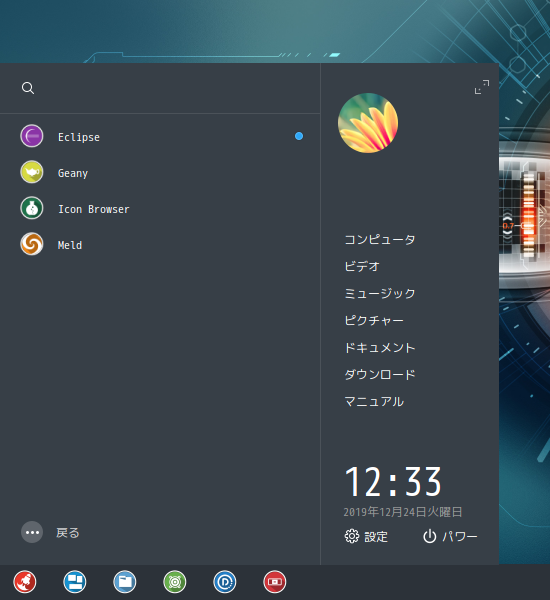Select the Meld text label
Image resolution: width=550 pixels, height=600 pixels.
click(70, 245)
